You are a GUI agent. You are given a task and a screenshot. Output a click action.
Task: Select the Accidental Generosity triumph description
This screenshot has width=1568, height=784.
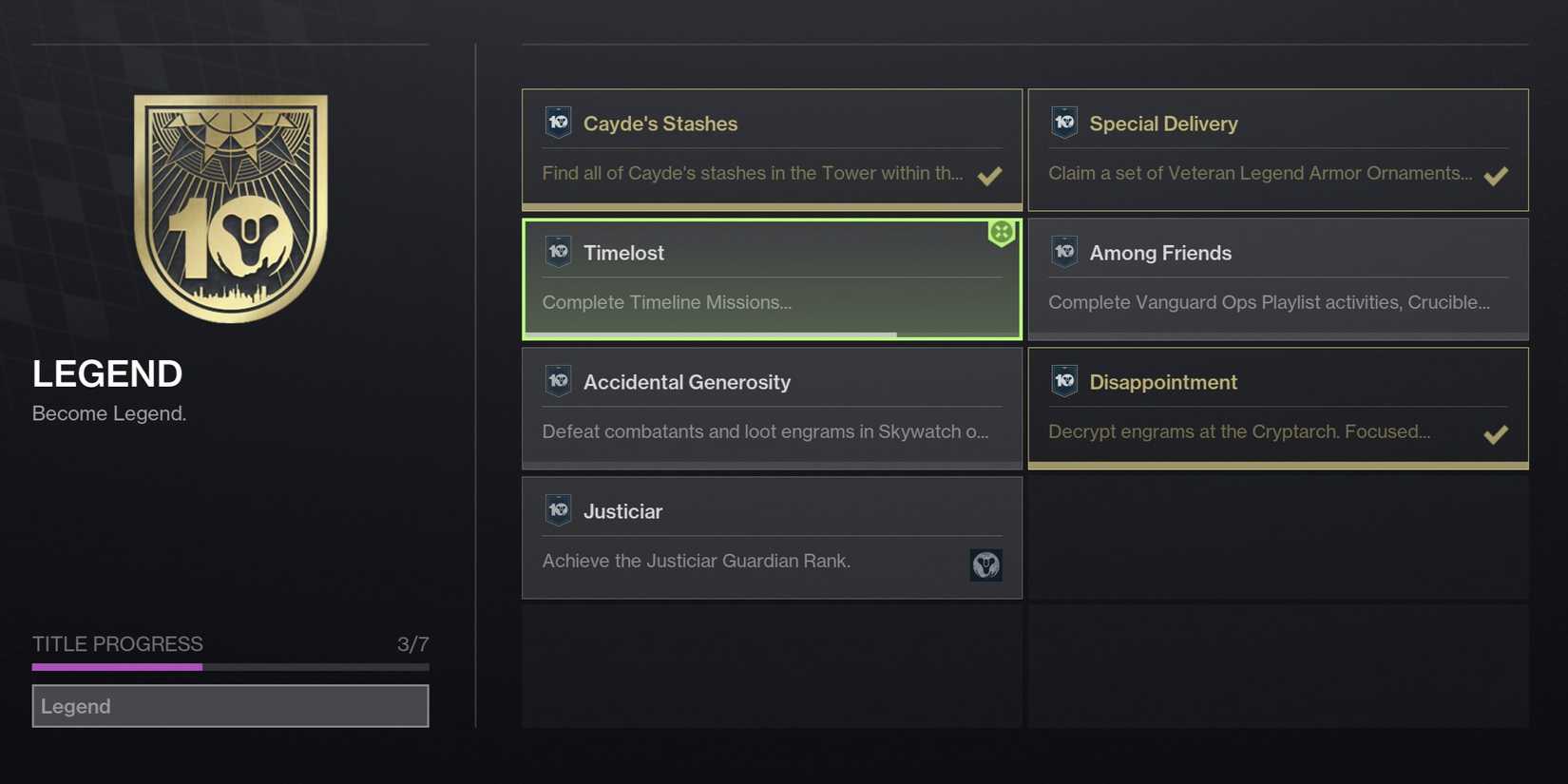click(x=765, y=431)
